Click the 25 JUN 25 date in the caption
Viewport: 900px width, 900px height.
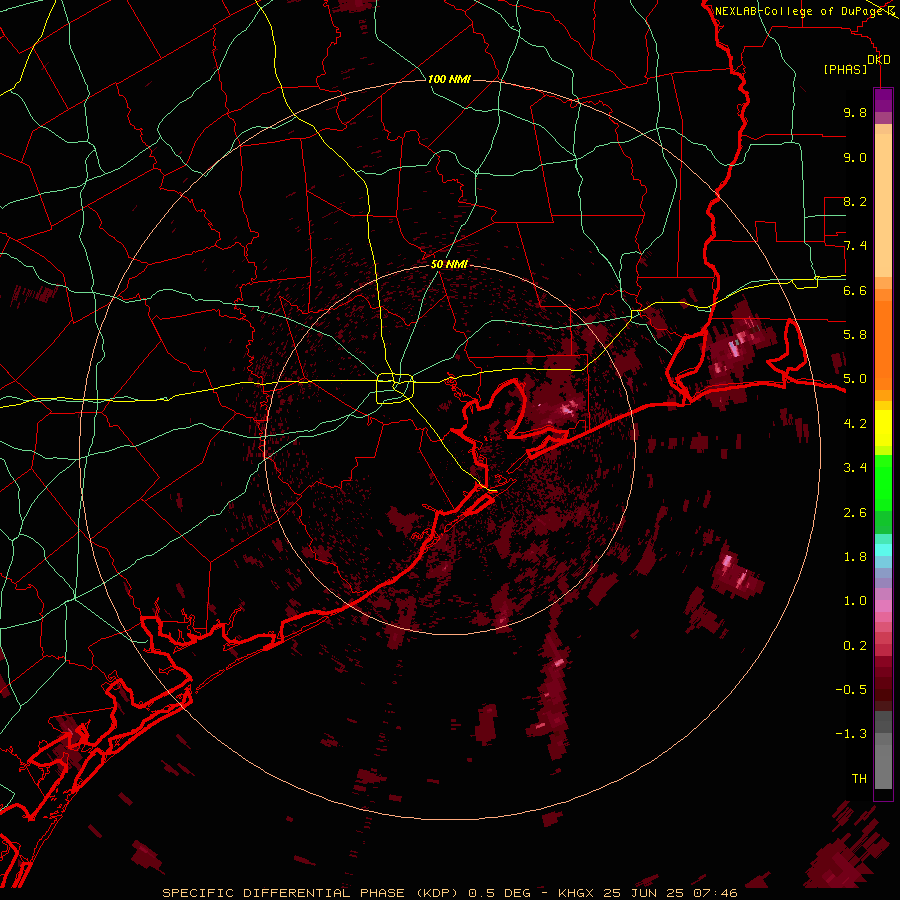click(x=643, y=893)
